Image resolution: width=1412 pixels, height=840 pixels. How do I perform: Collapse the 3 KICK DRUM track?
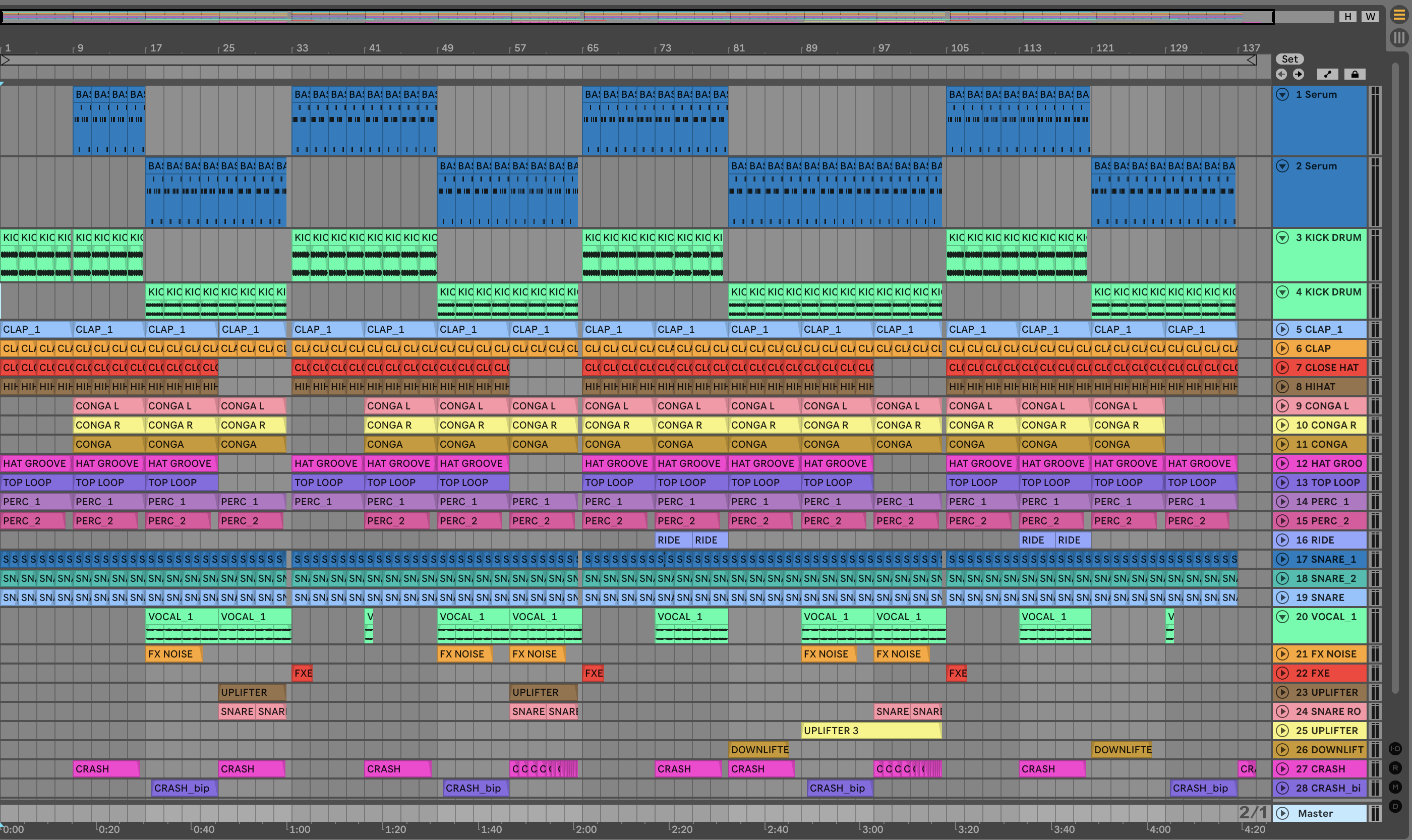(x=1282, y=238)
